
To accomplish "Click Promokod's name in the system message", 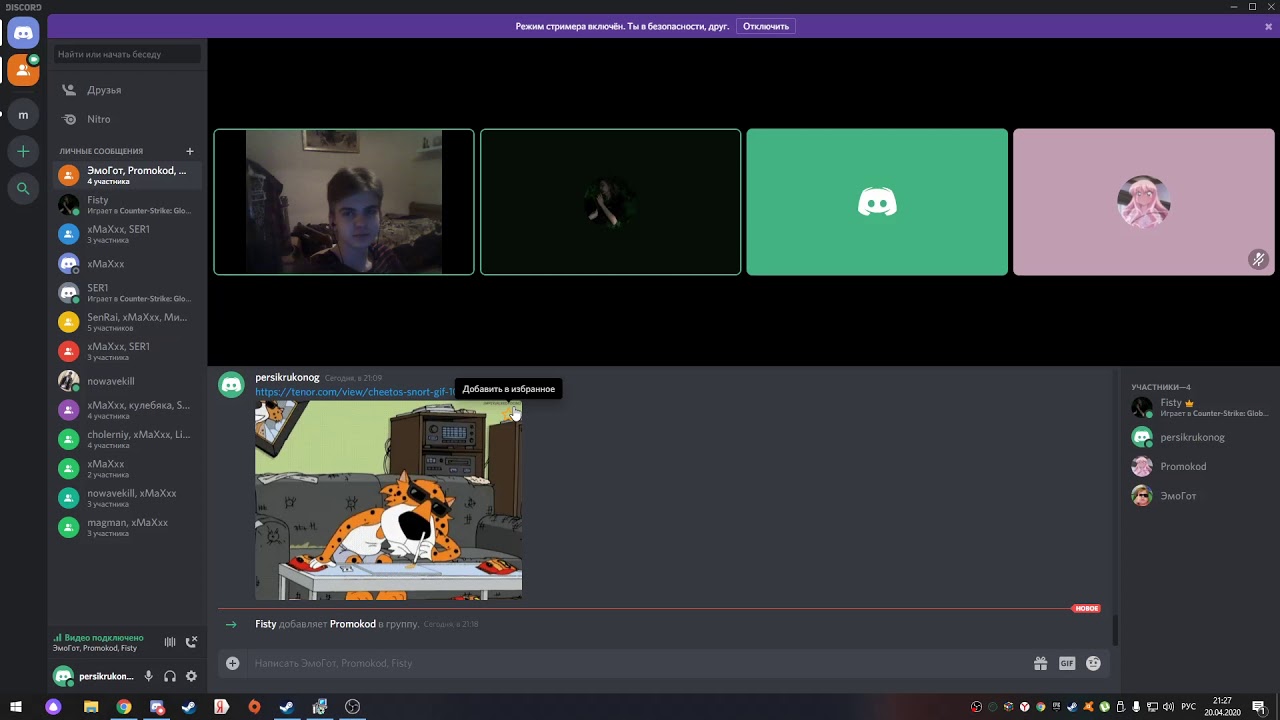I will point(352,624).
